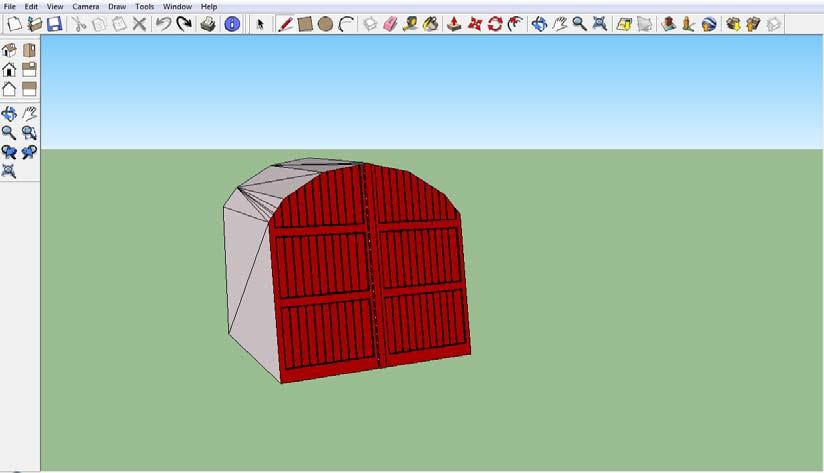Create a new model with the New icon
The width and height of the screenshot is (824, 473).
click(x=14, y=24)
